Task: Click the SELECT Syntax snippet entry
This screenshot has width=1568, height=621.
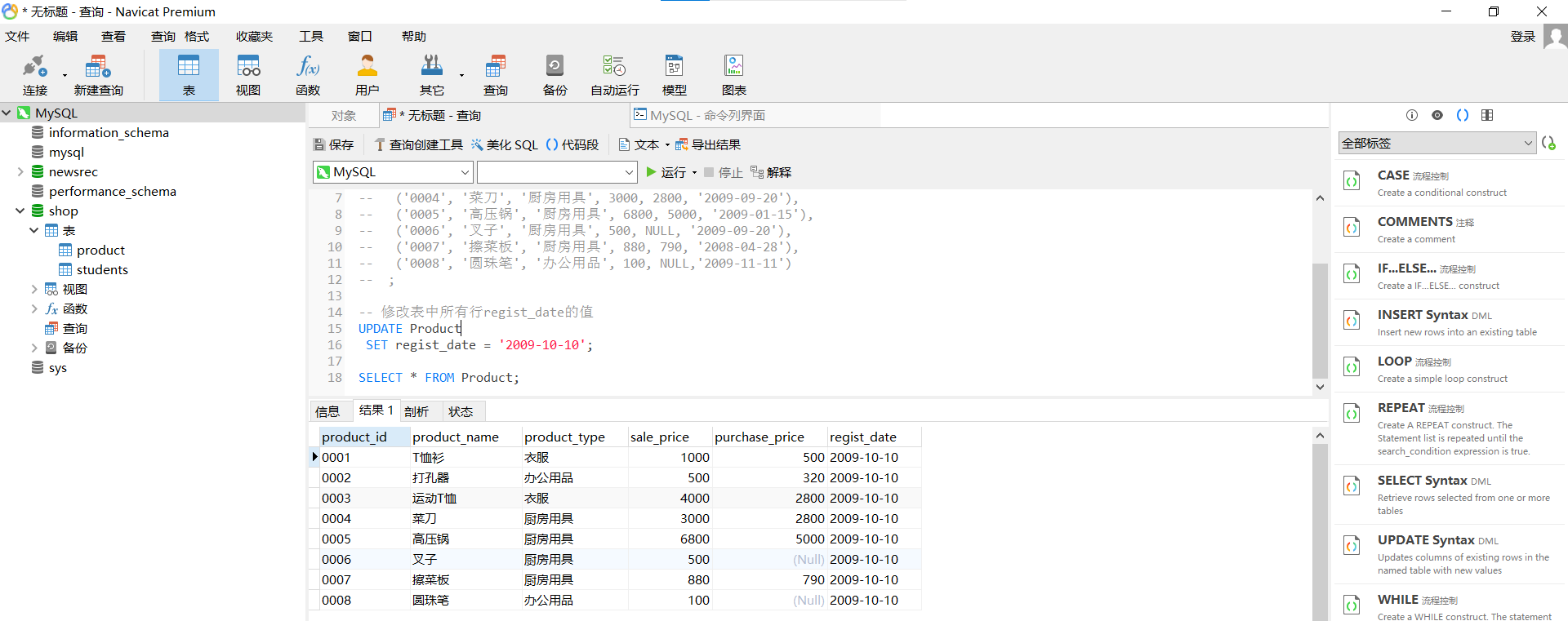Action: coord(1450,495)
